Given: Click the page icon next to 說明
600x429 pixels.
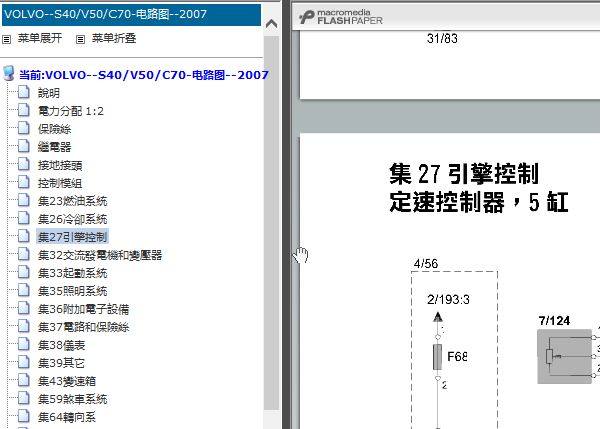Looking at the screenshot, I should click(x=24, y=92).
